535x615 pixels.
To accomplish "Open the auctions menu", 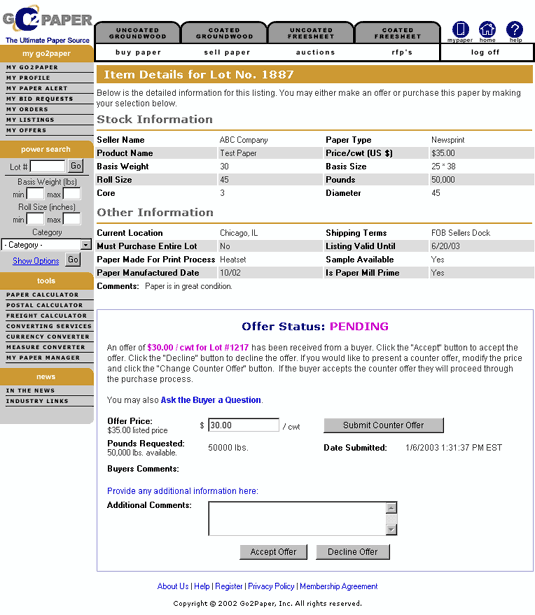I will coord(315,53).
